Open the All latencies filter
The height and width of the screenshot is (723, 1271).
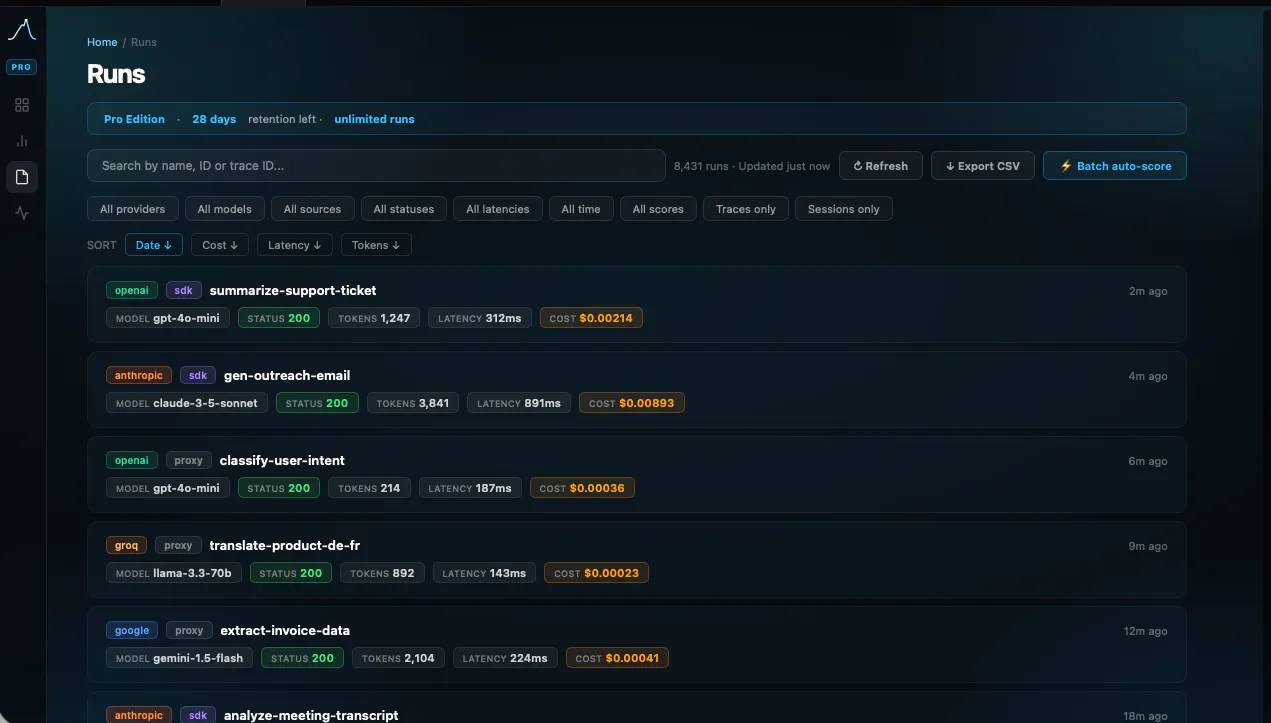click(x=498, y=209)
